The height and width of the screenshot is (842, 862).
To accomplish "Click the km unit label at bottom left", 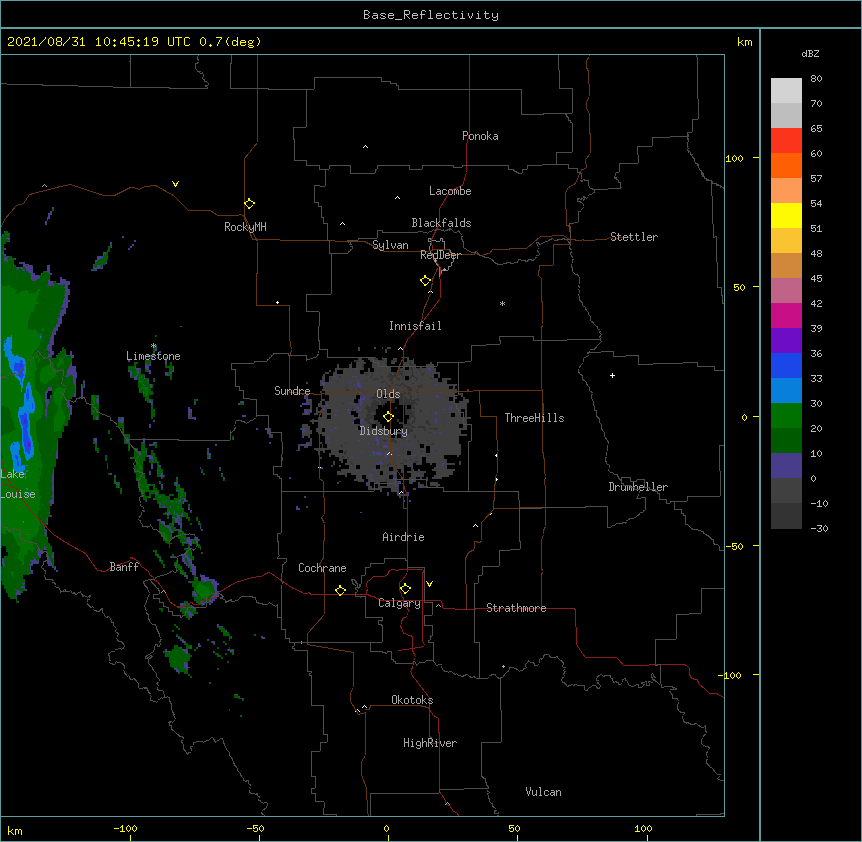I will click(x=15, y=830).
